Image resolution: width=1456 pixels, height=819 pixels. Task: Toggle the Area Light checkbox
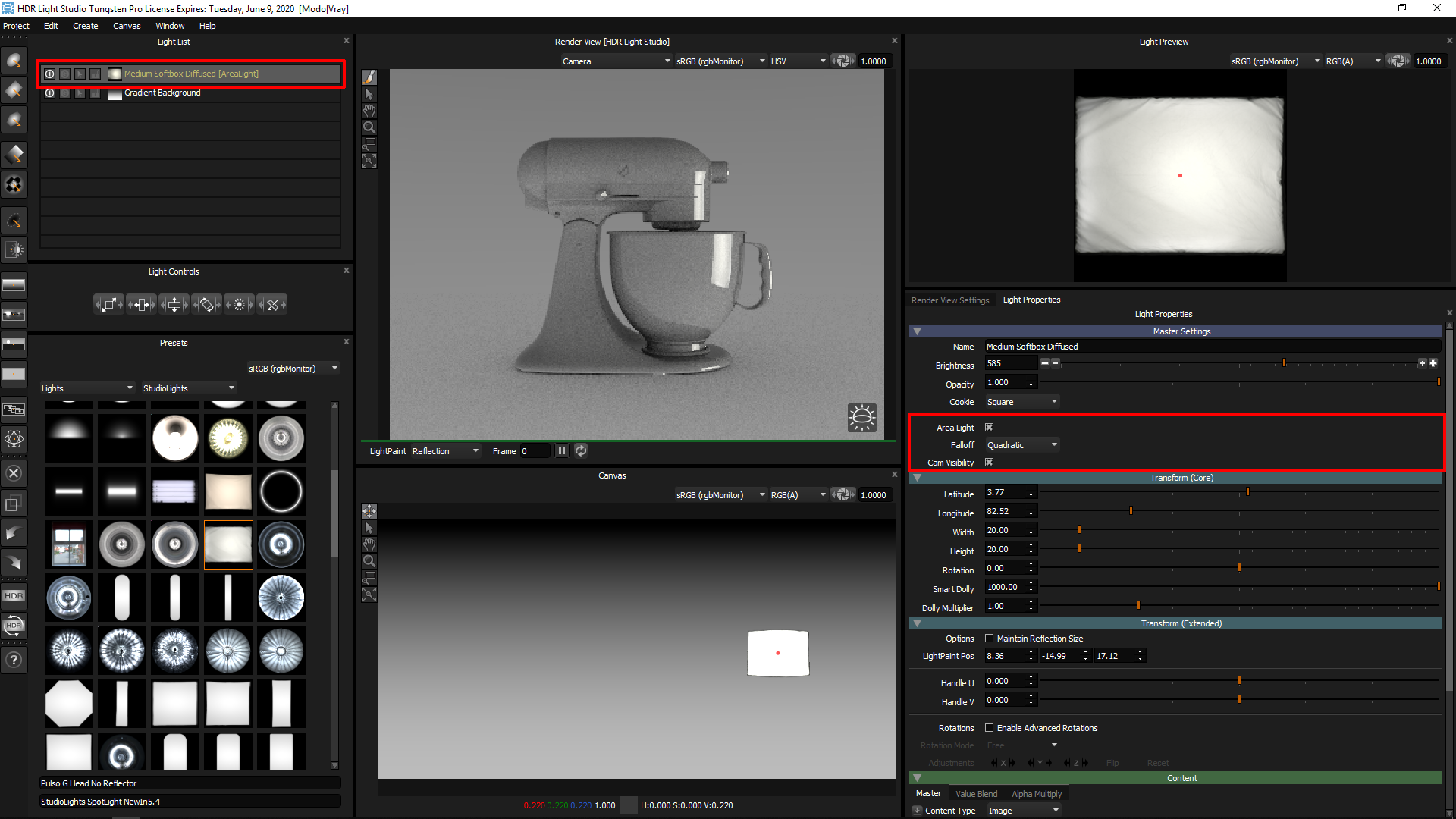pyautogui.click(x=990, y=428)
